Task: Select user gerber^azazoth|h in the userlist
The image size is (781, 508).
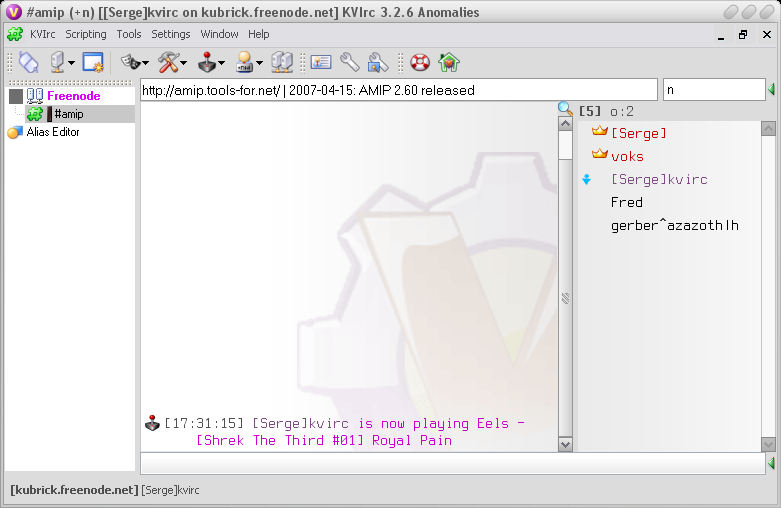Action: click(x=674, y=226)
